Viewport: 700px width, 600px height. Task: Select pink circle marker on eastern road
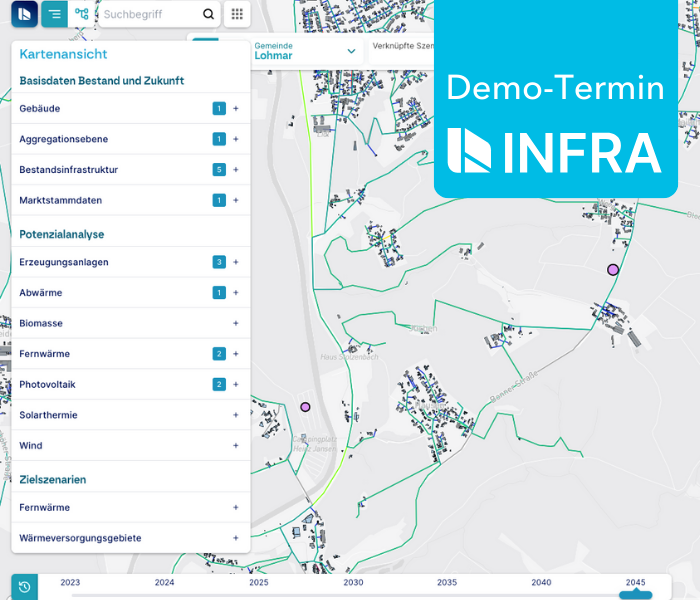613,270
